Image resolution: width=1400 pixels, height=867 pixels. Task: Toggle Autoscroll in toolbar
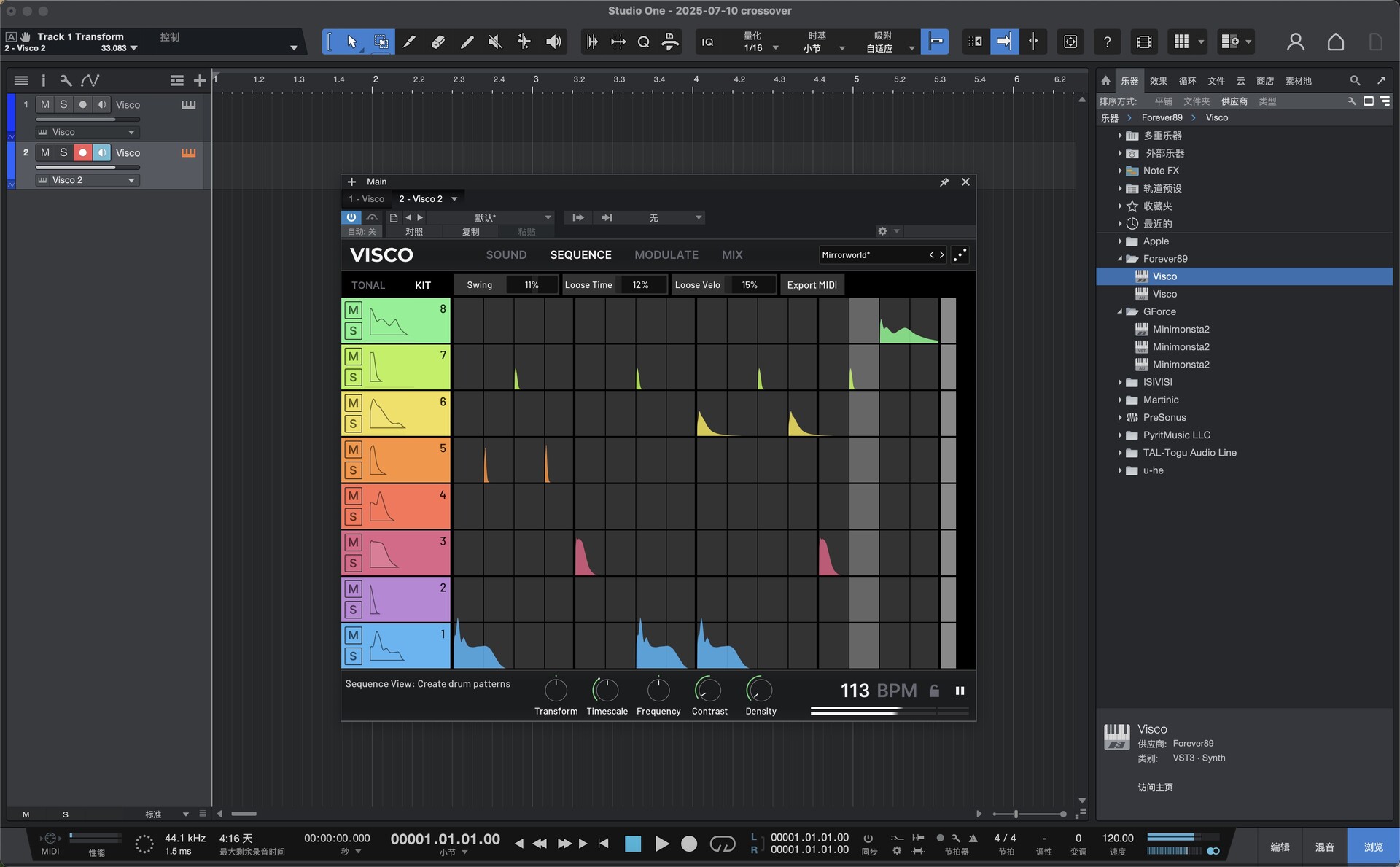tap(1003, 42)
